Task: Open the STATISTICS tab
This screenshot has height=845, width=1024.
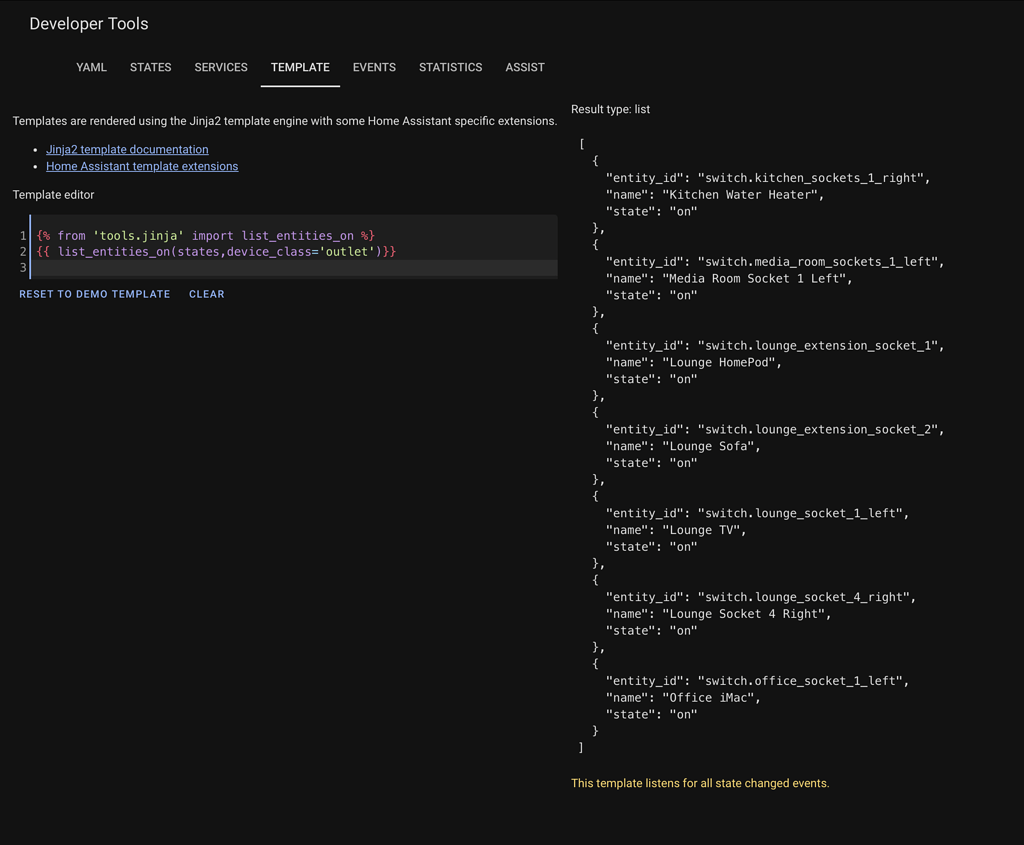Action: point(450,67)
